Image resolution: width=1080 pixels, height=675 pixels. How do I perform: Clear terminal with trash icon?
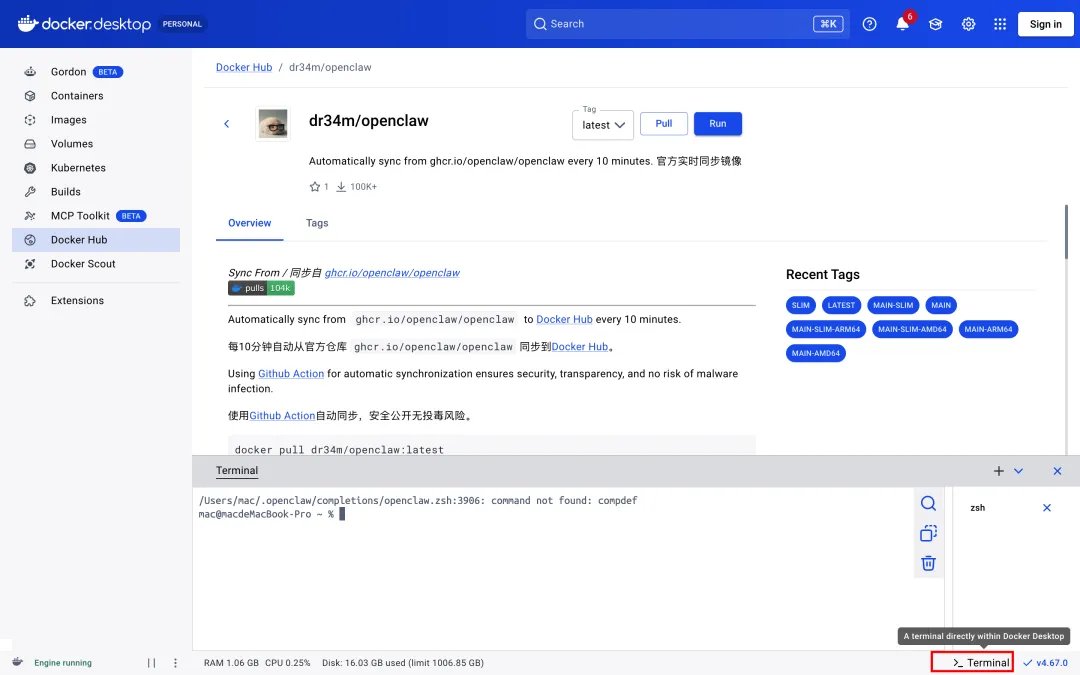928,563
